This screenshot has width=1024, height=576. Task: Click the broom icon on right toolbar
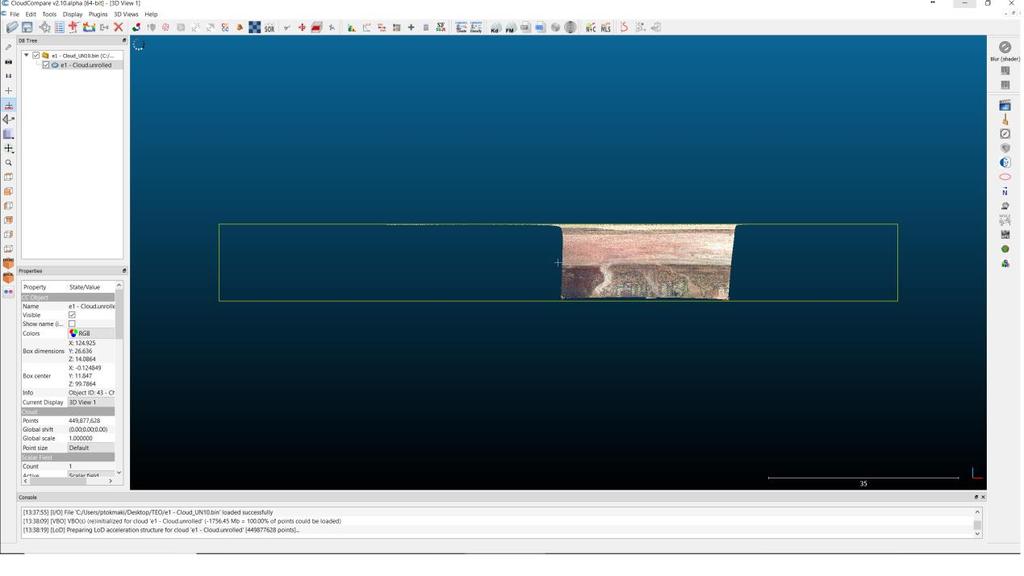point(1005,119)
